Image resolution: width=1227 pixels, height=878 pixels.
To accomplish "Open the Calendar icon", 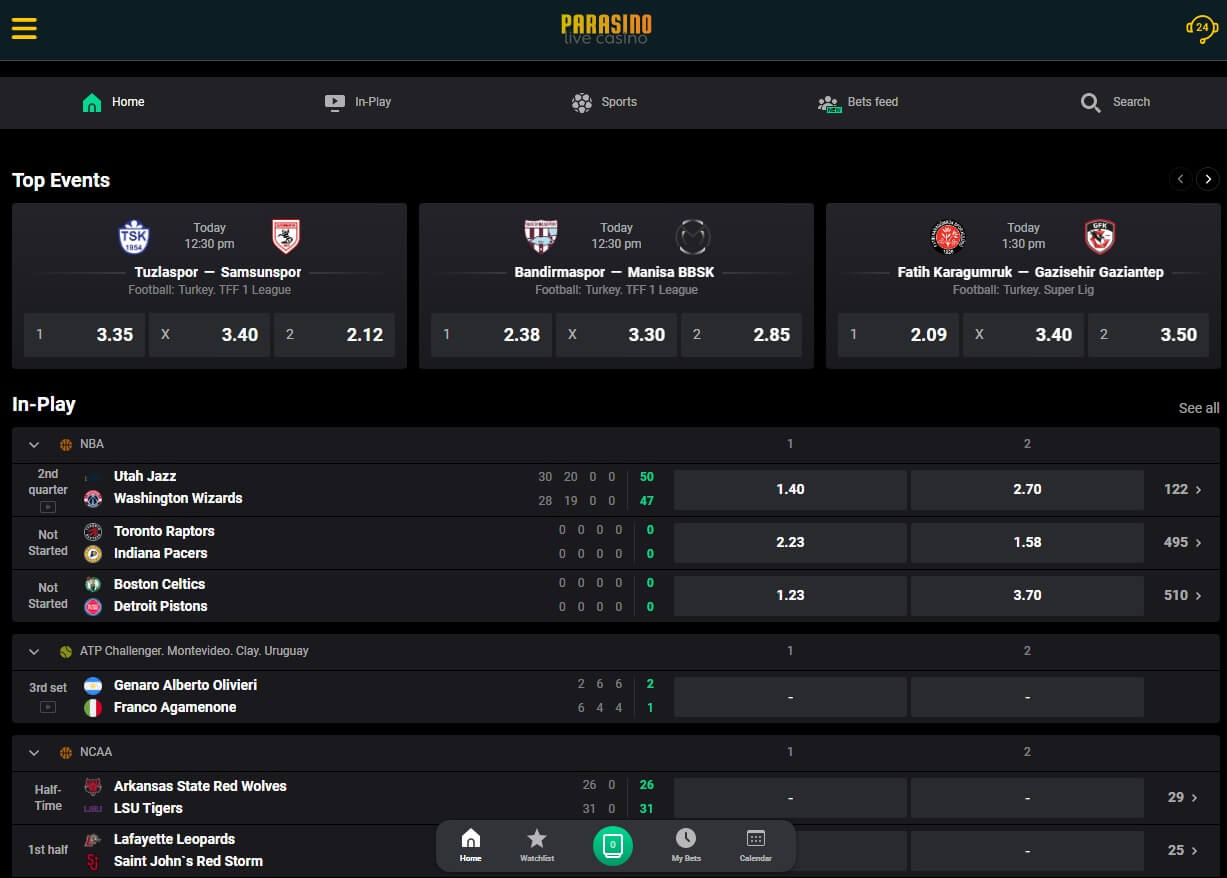I will (x=756, y=845).
